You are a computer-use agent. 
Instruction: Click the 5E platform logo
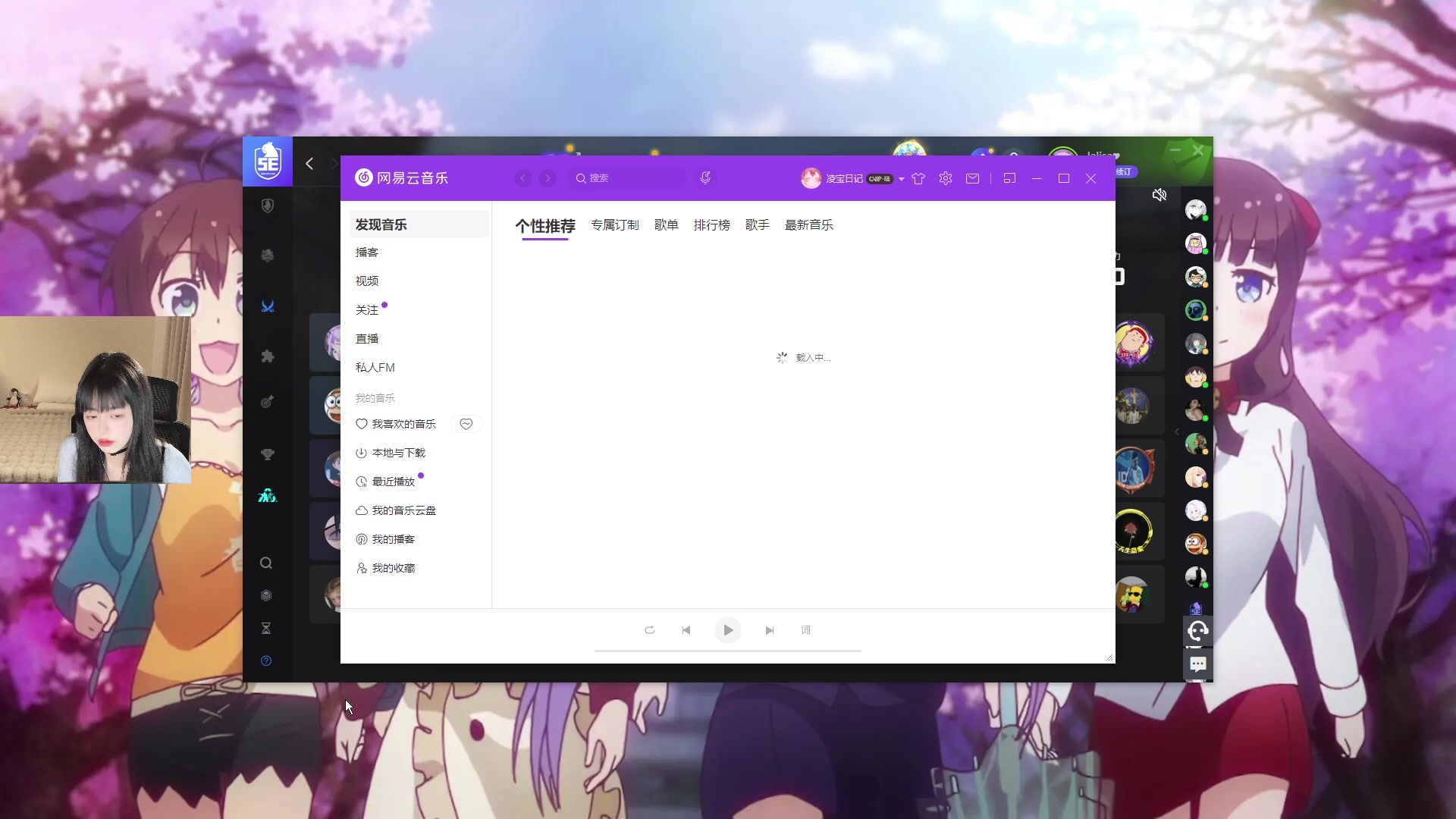[x=268, y=162]
